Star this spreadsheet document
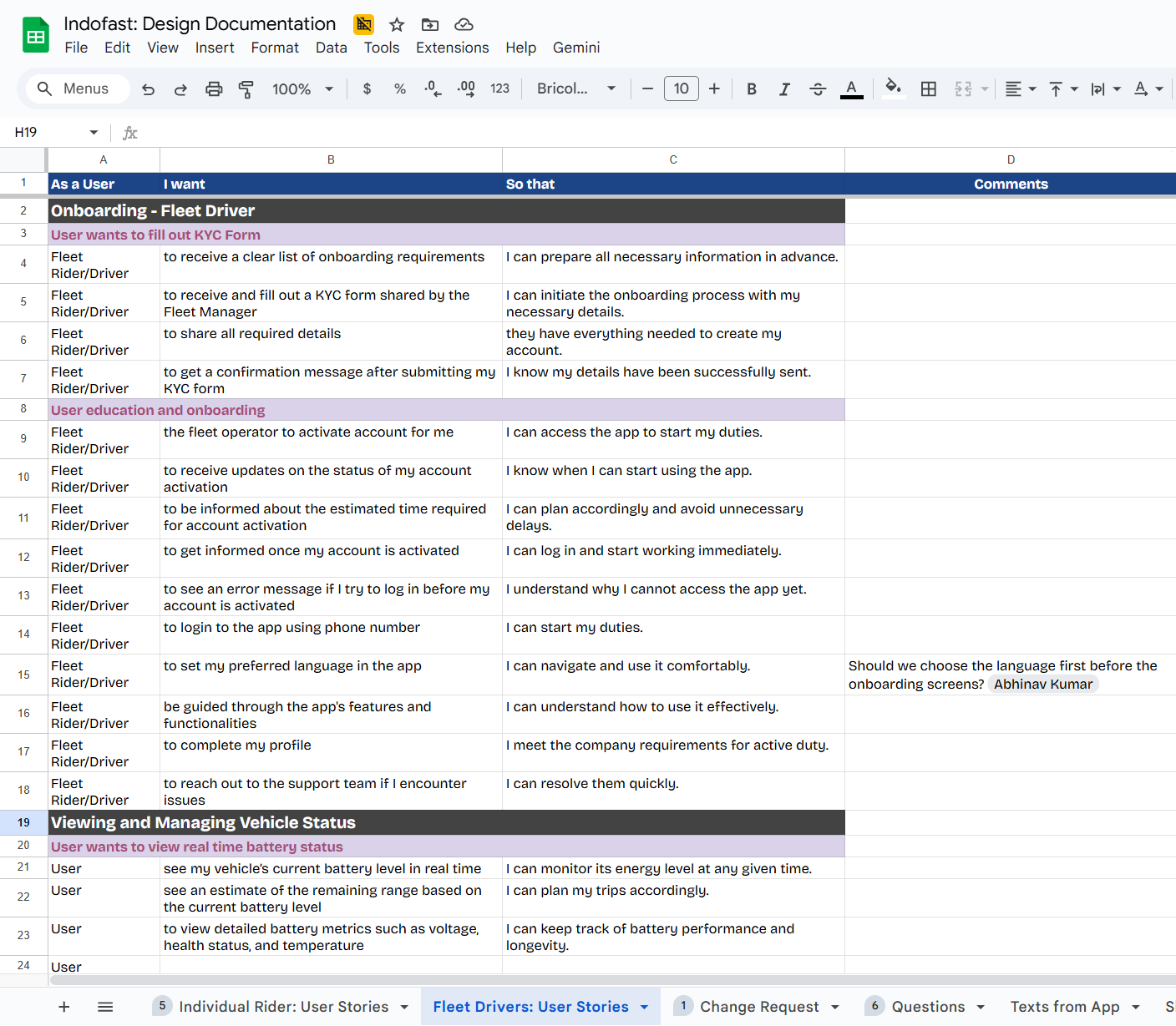Screen dimensions: 1176x1026 click(x=397, y=25)
